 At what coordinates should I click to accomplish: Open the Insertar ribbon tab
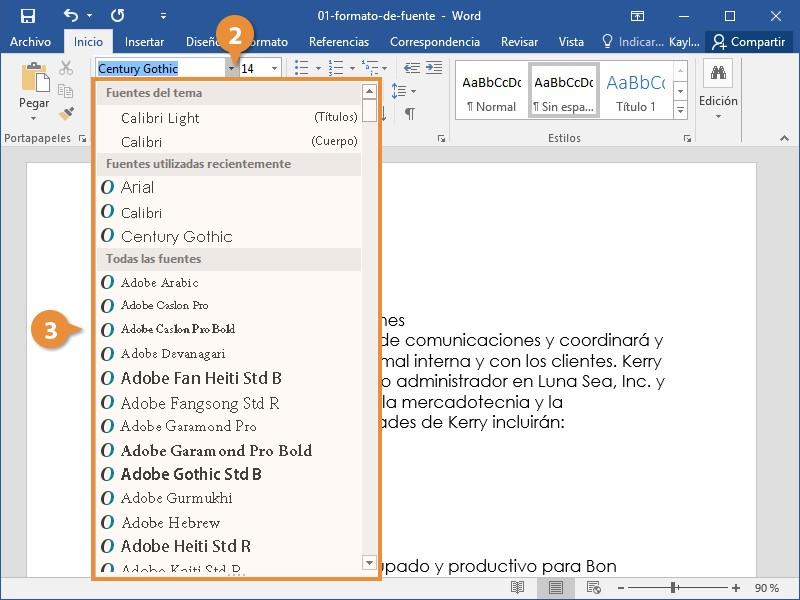click(144, 42)
